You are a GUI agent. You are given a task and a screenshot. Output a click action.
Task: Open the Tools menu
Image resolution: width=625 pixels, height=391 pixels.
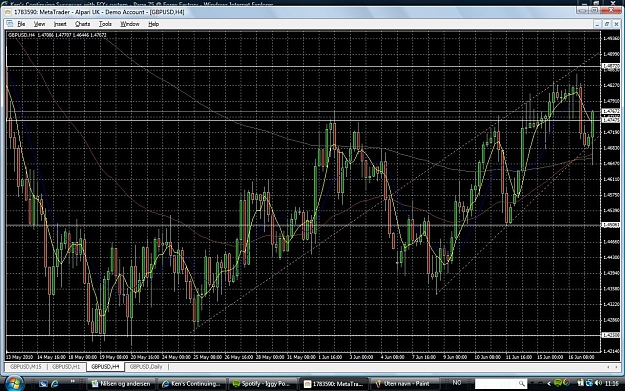click(x=105, y=24)
